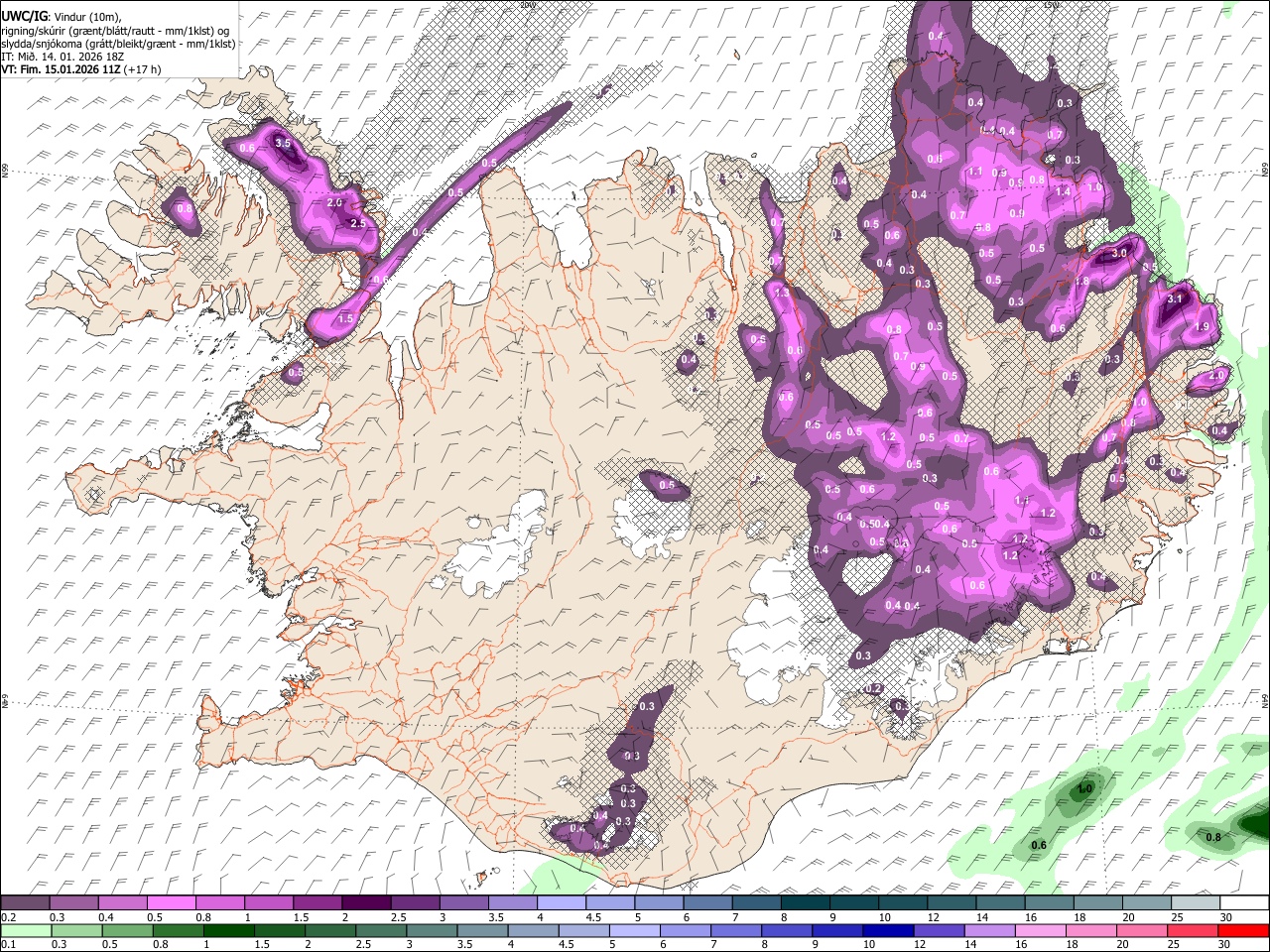Pick the rain scale swatch between 0.5 and 0.8
1270x952 pixels.
pyautogui.click(x=127, y=930)
